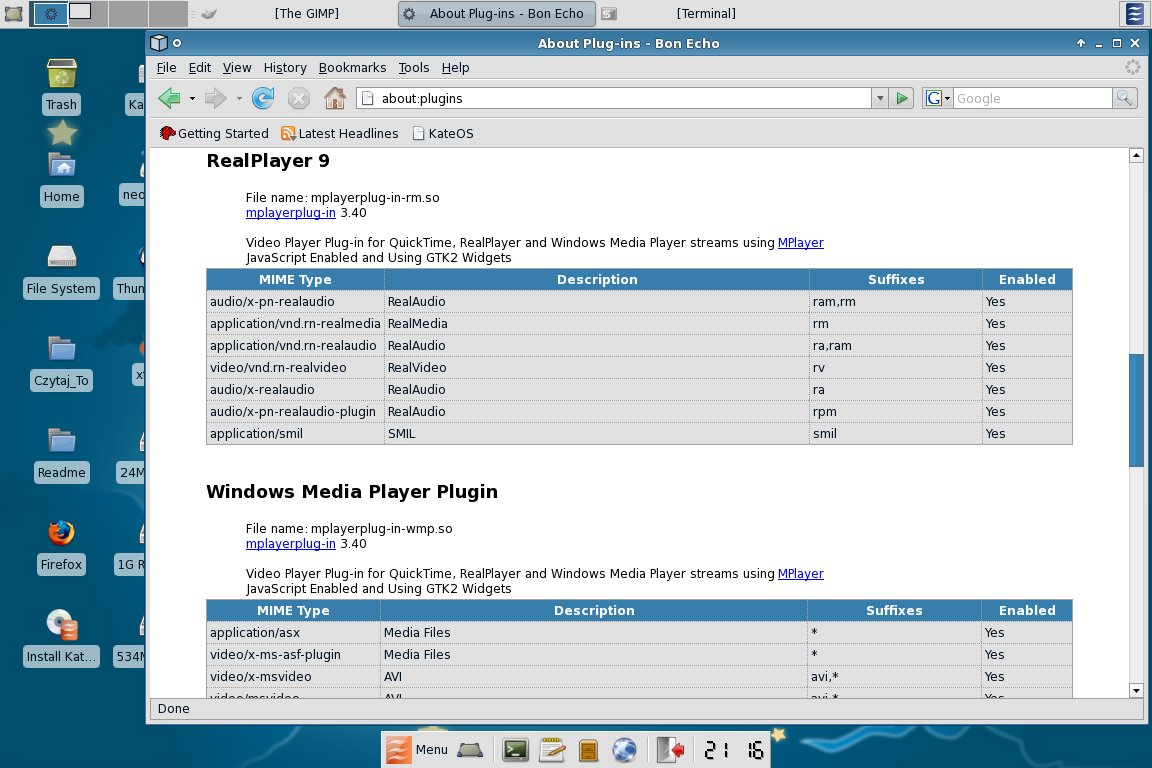Click the video/vnd.rn-realvideo cell
This screenshot has width=1152, height=768.
295,367
